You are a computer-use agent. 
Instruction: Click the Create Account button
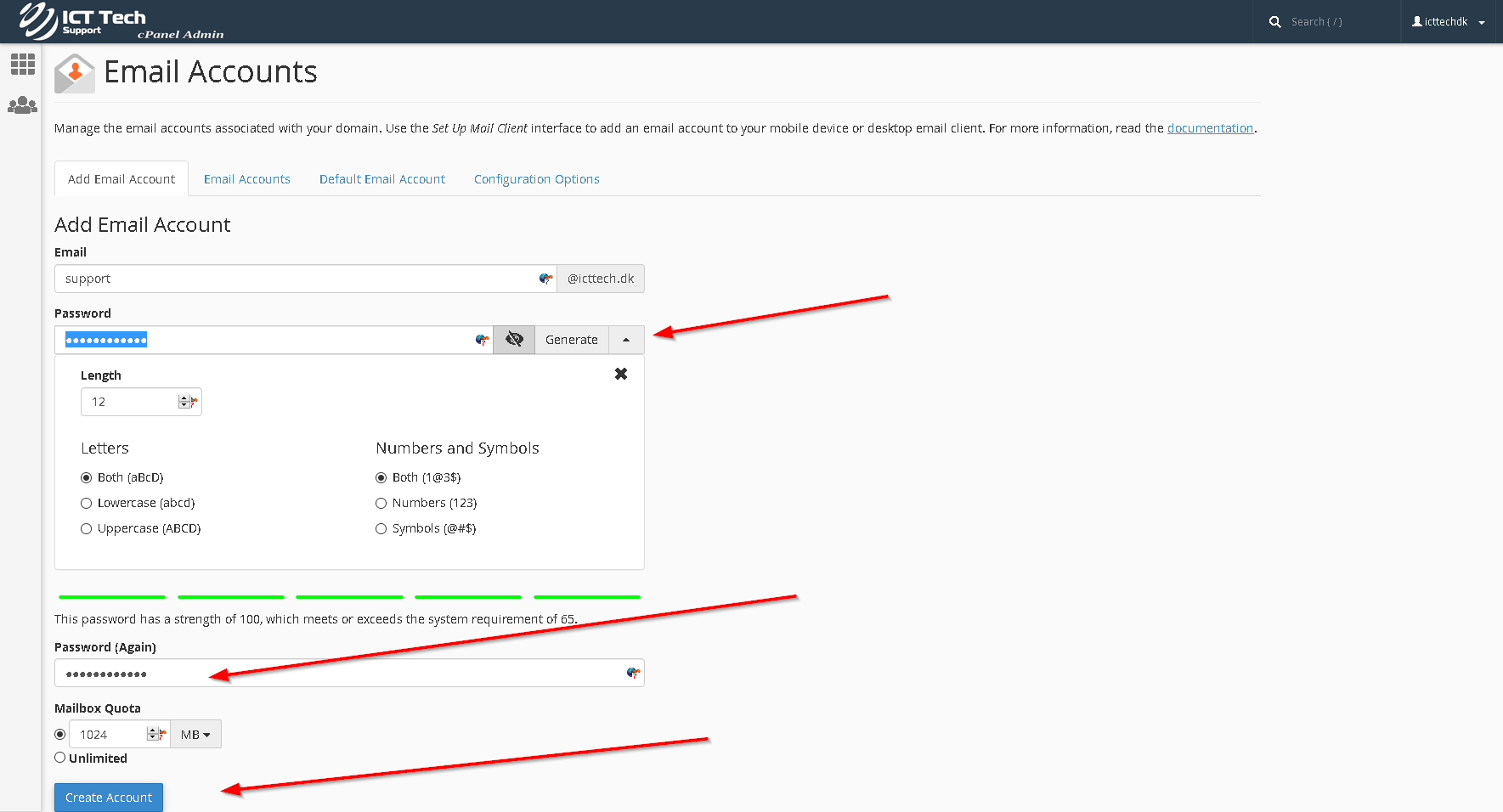coord(108,797)
